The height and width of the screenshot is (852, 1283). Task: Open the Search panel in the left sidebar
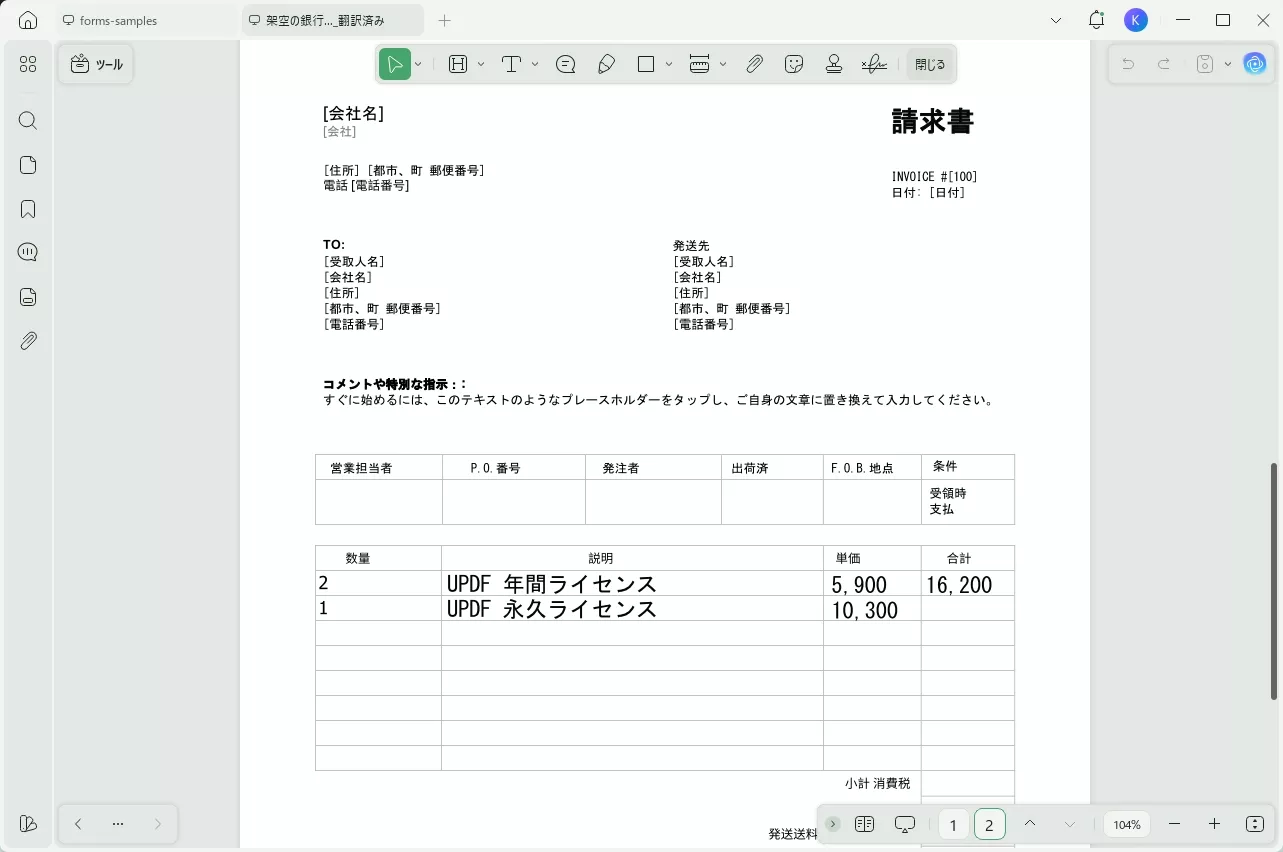point(27,120)
